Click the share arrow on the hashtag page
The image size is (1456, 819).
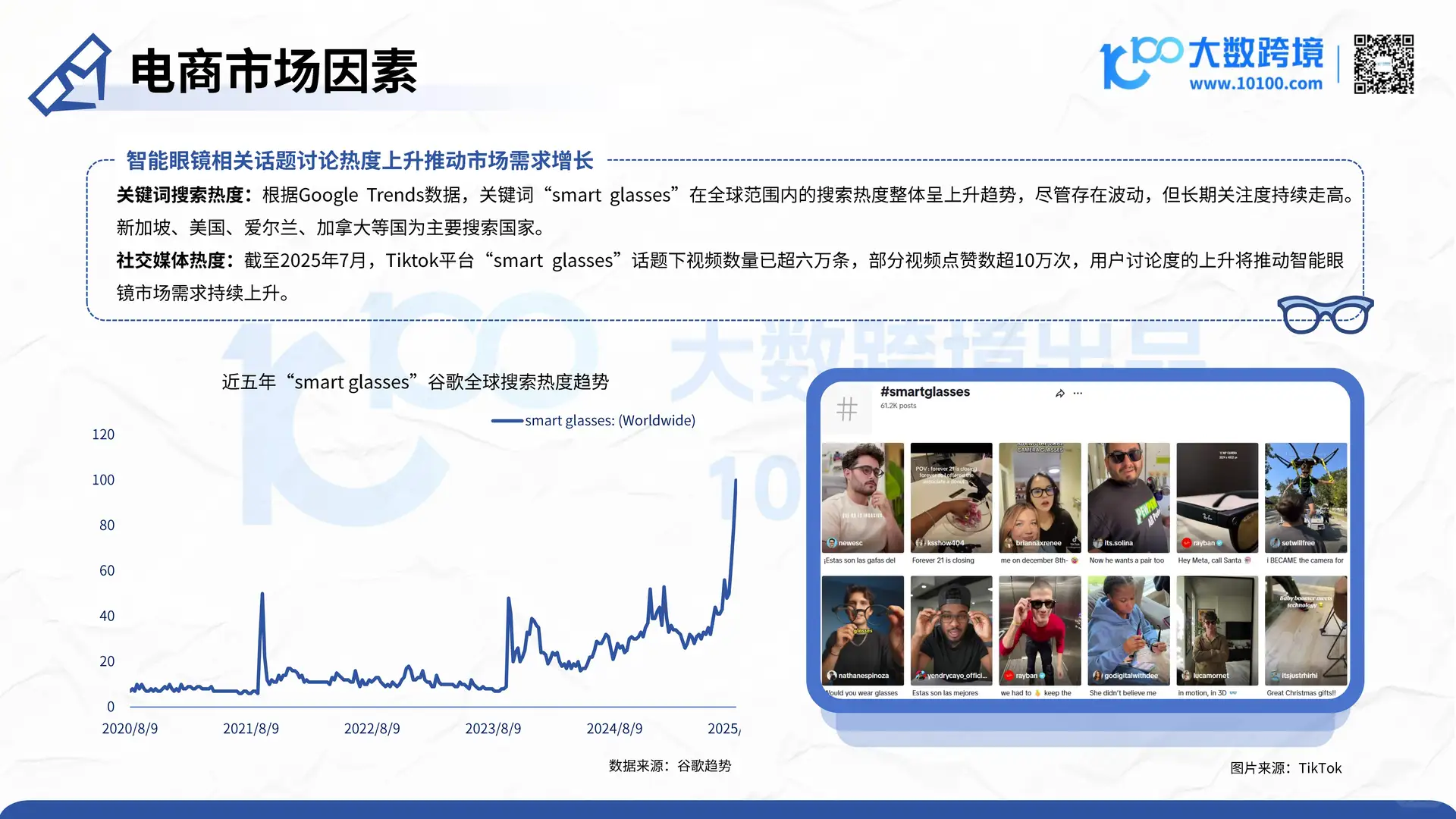pyautogui.click(x=1059, y=393)
